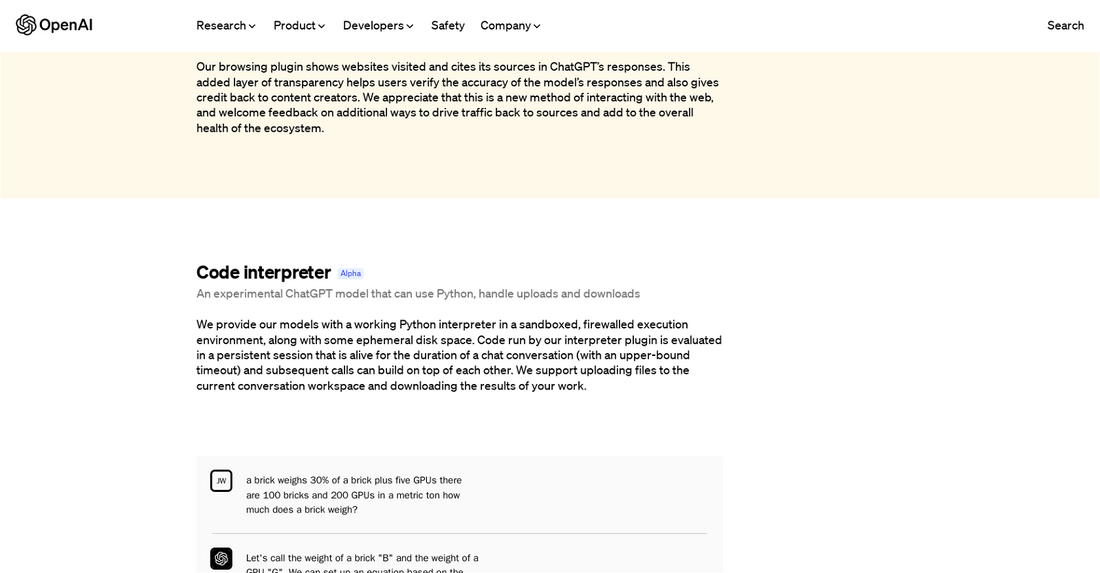Expand the chevron next to Product
Viewport: 1100px width, 573px height.
321,26
